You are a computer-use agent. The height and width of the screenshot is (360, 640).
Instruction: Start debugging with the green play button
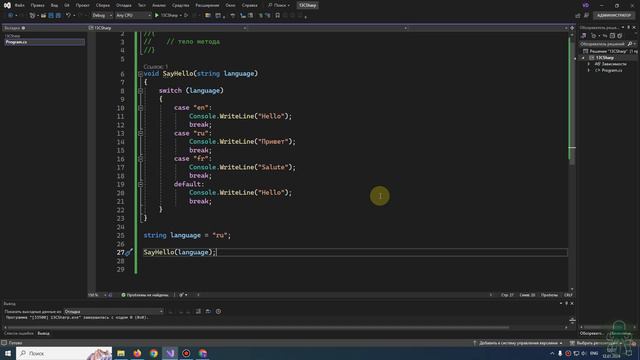pos(157,16)
